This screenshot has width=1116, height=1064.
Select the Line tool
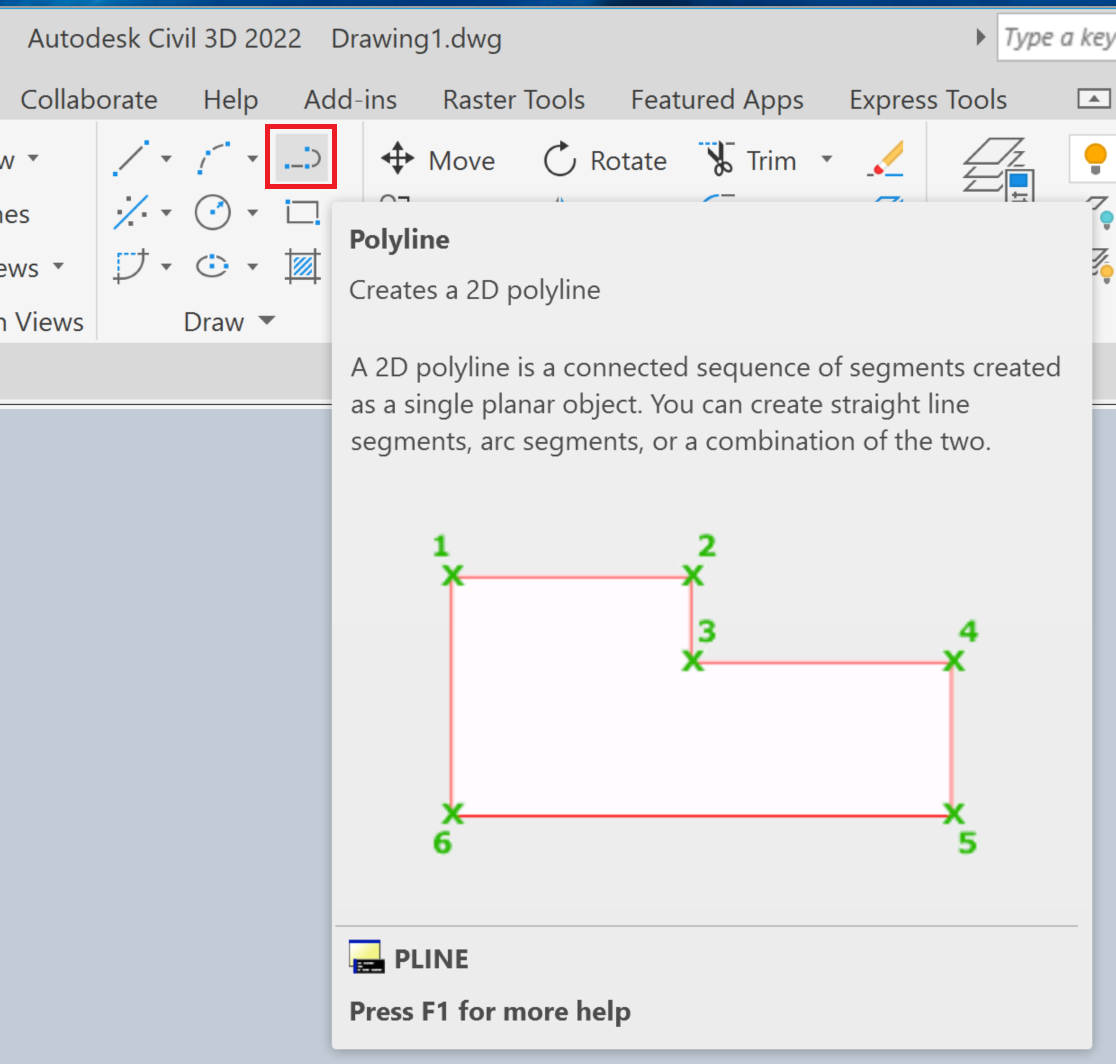pos(131,158)
